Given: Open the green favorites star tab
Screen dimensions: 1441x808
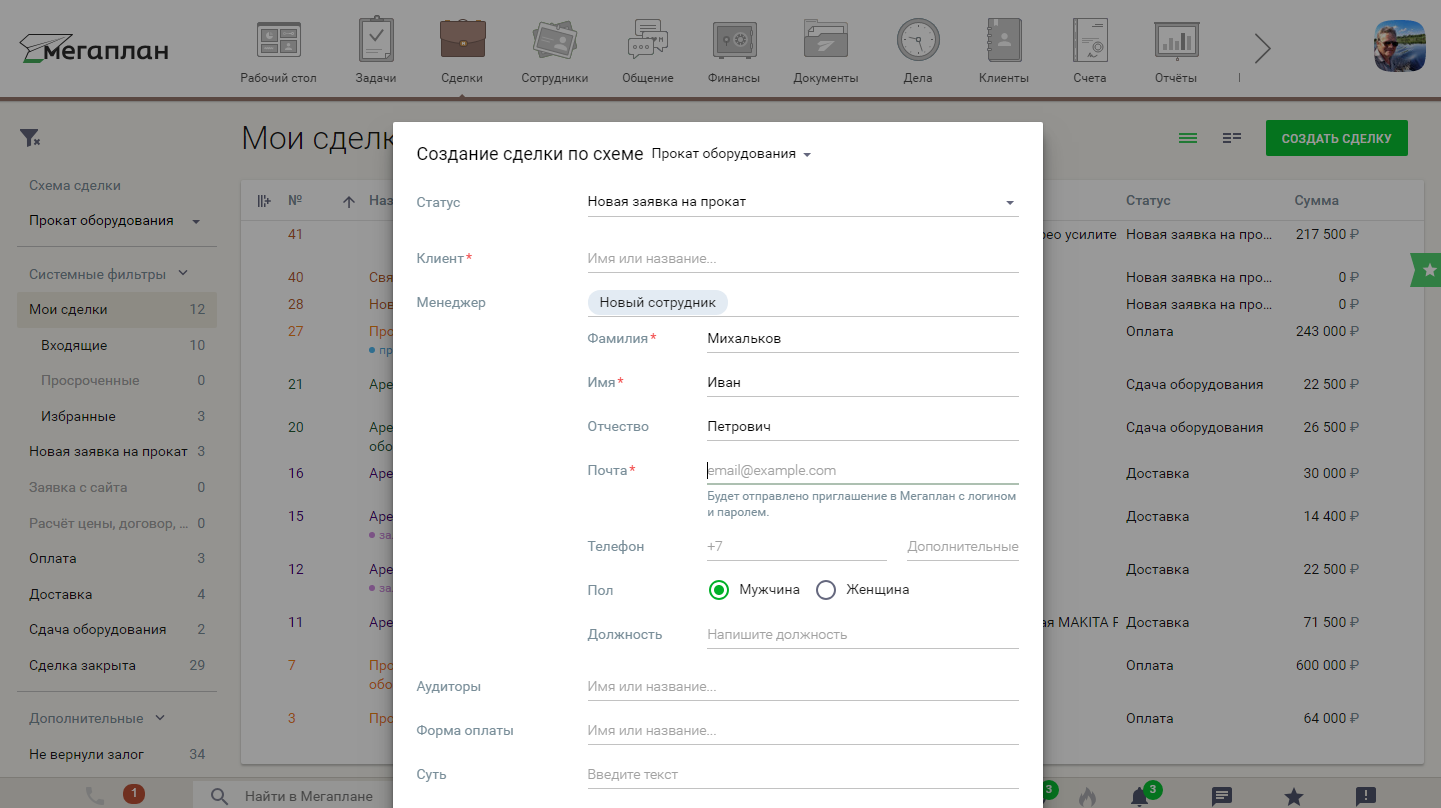Looking at the screenshot, I should click(1427, 270).
